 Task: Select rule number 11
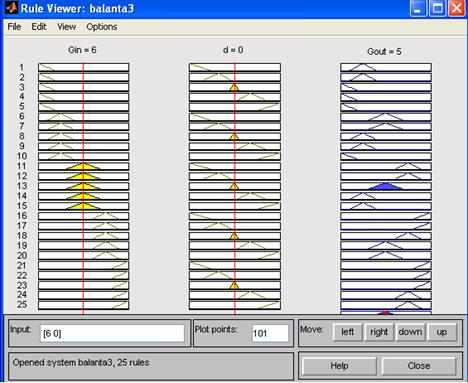click(x=22, y=166)
